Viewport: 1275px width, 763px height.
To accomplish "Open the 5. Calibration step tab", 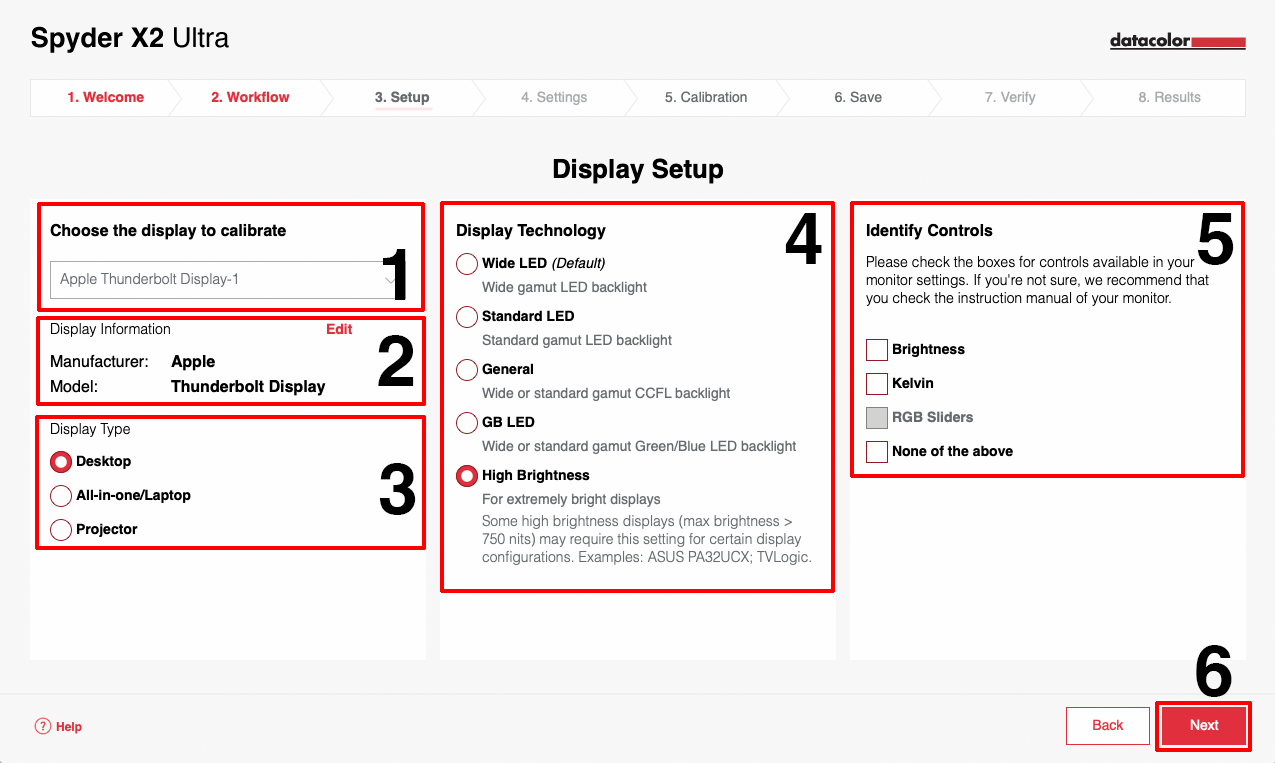I will coord(706,97).
